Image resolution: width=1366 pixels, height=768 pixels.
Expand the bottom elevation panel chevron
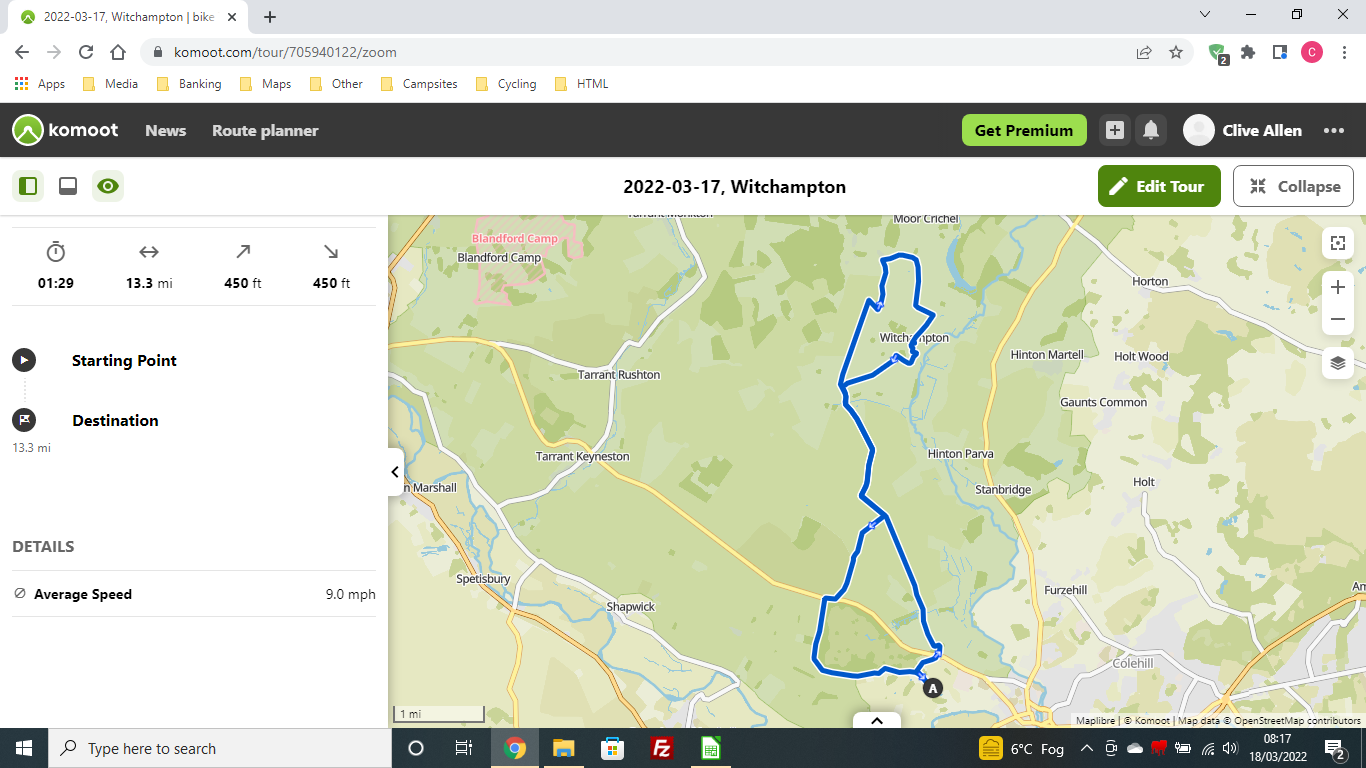[877, 720]
